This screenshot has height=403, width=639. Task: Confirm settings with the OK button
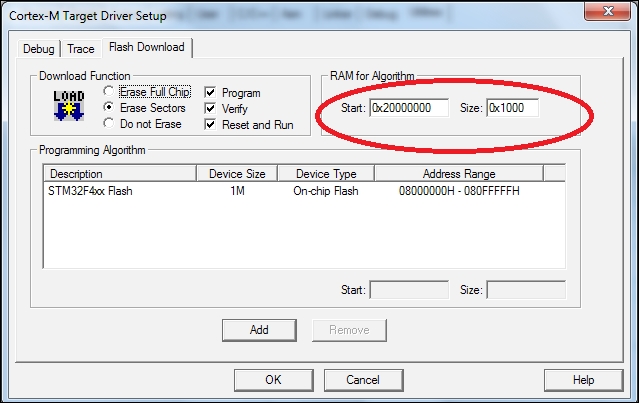pyautogui.click(x=273, y=380)
